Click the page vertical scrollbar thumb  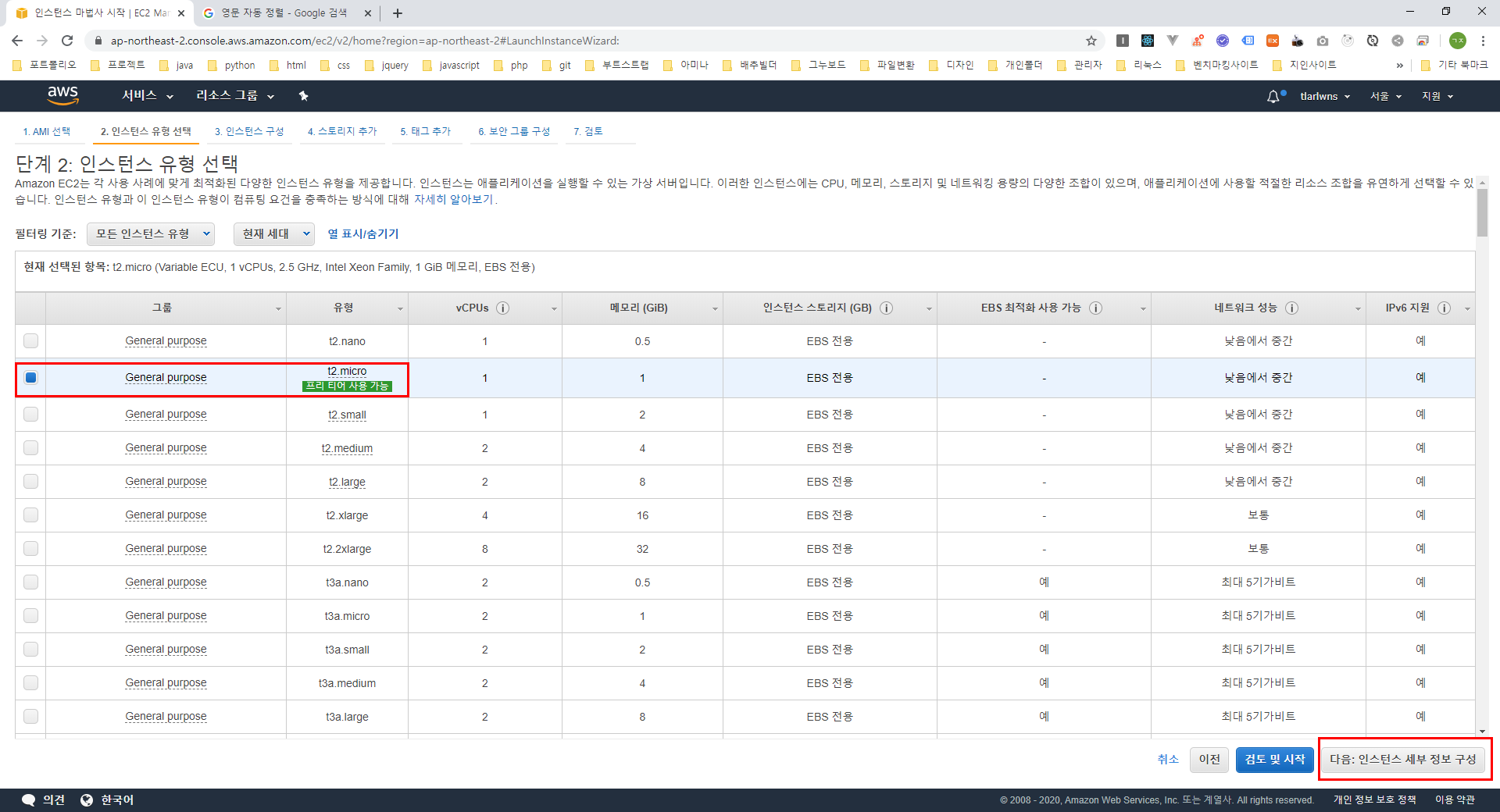pyautogui.click(x=1482, y=212)
